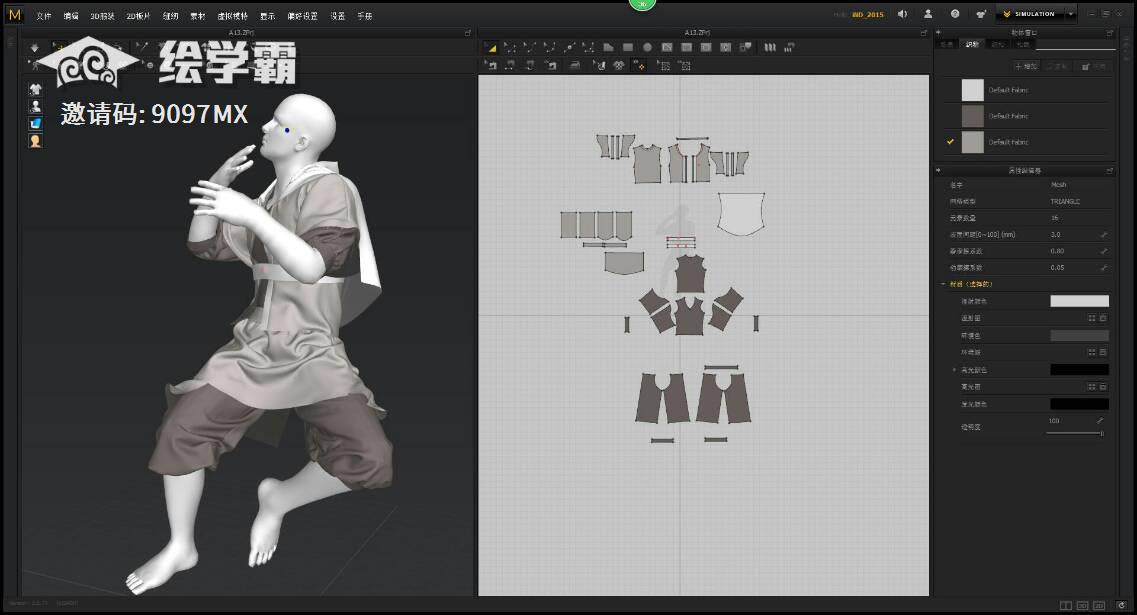
Task: Open the SIMULATION mode dropdown arrow
Action: (x=1070, y=14)
